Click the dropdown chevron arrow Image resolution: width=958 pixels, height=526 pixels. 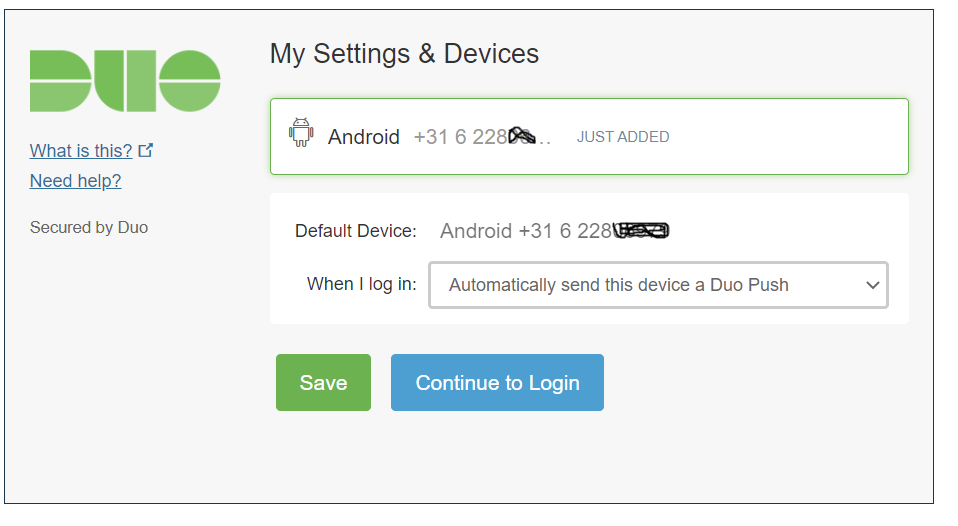[872, 285]
